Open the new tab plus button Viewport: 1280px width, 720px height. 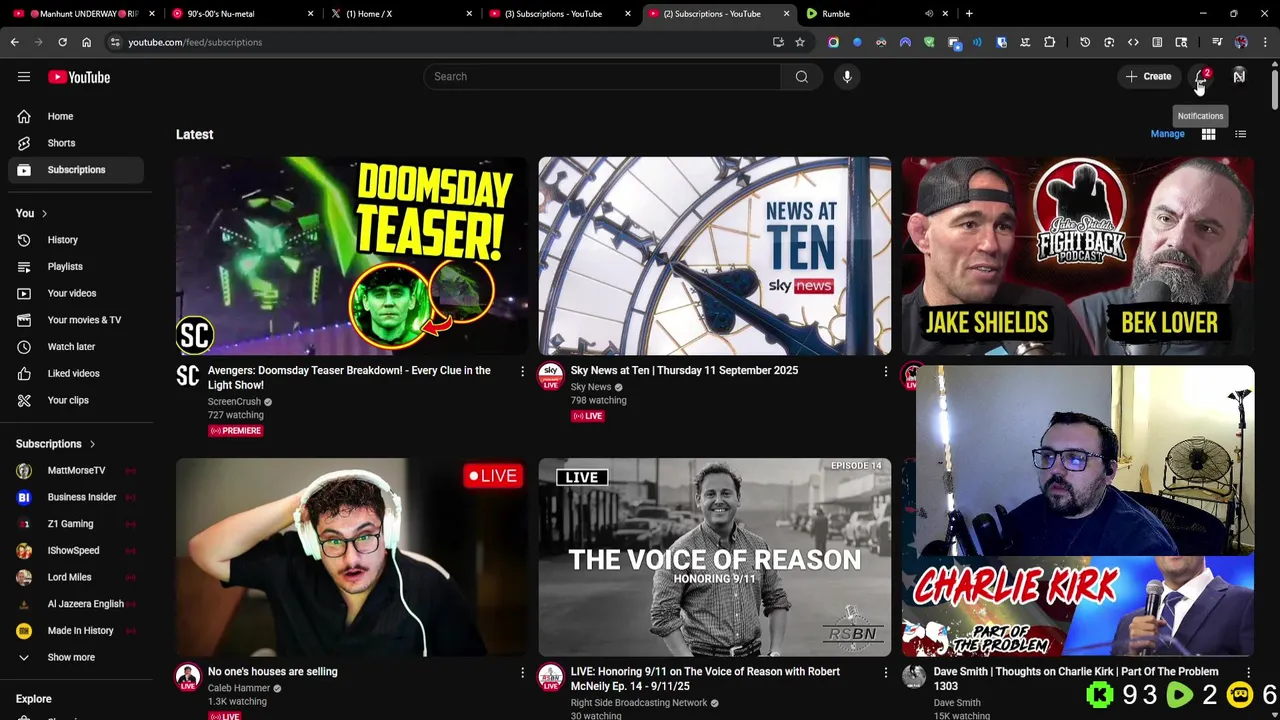969,14
